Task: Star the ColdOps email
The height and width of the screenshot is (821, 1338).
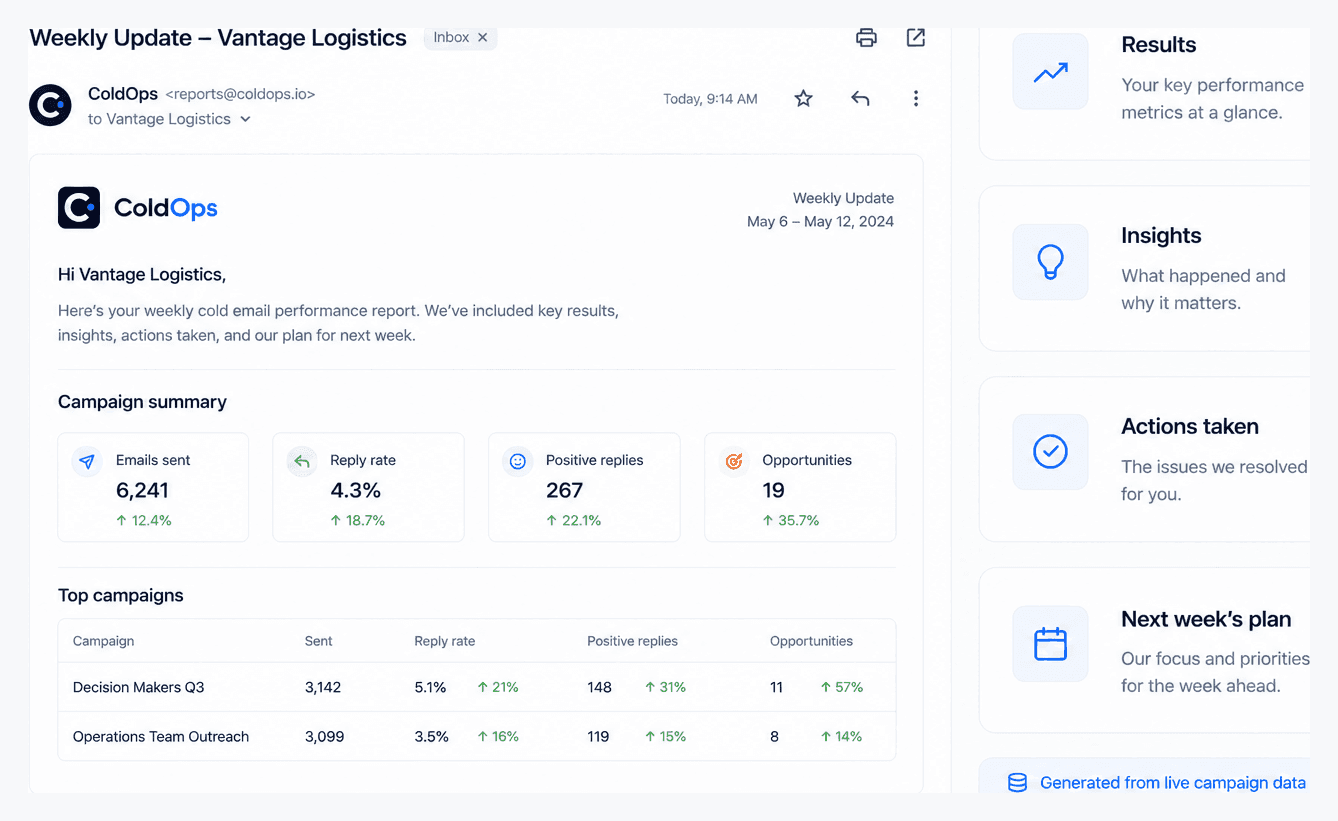Action: click(x=803, y=98)
